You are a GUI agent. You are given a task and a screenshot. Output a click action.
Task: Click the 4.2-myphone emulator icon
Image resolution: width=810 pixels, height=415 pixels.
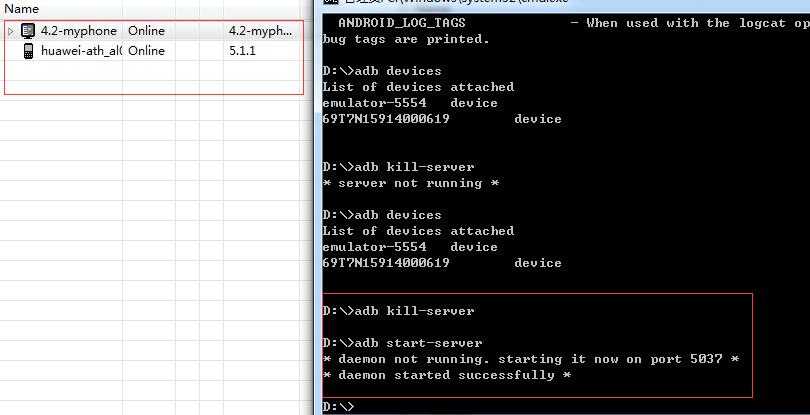pos(28,31)
